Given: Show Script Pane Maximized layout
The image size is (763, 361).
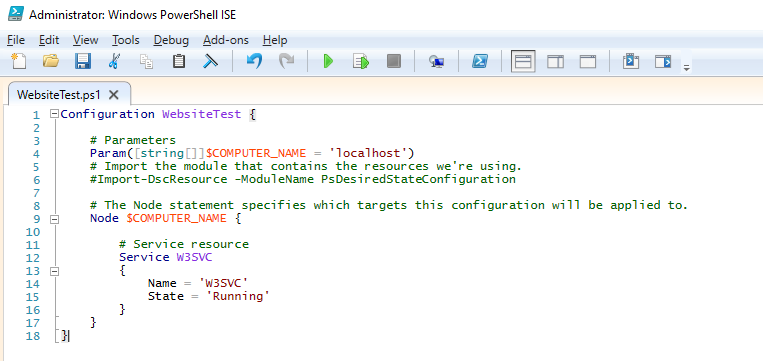Looking at the screenshot, I should click(588, 61).
